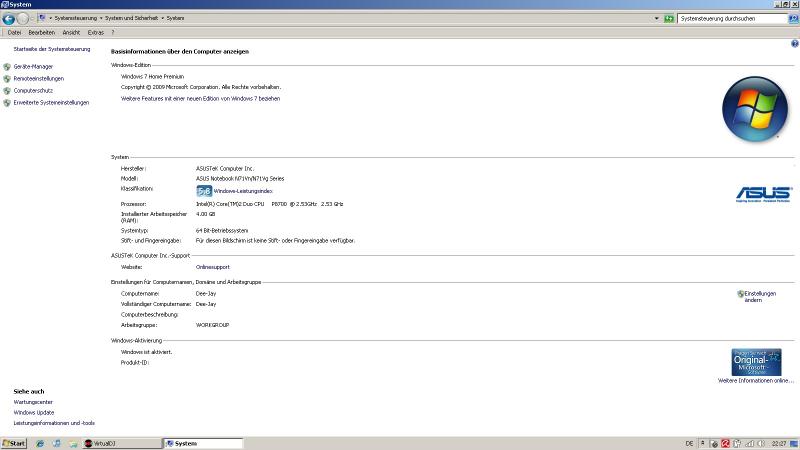This screenshot has height=450, width=800.
Task: Open Startseite der Systemsteuerung link
Action: pos(52,49)
